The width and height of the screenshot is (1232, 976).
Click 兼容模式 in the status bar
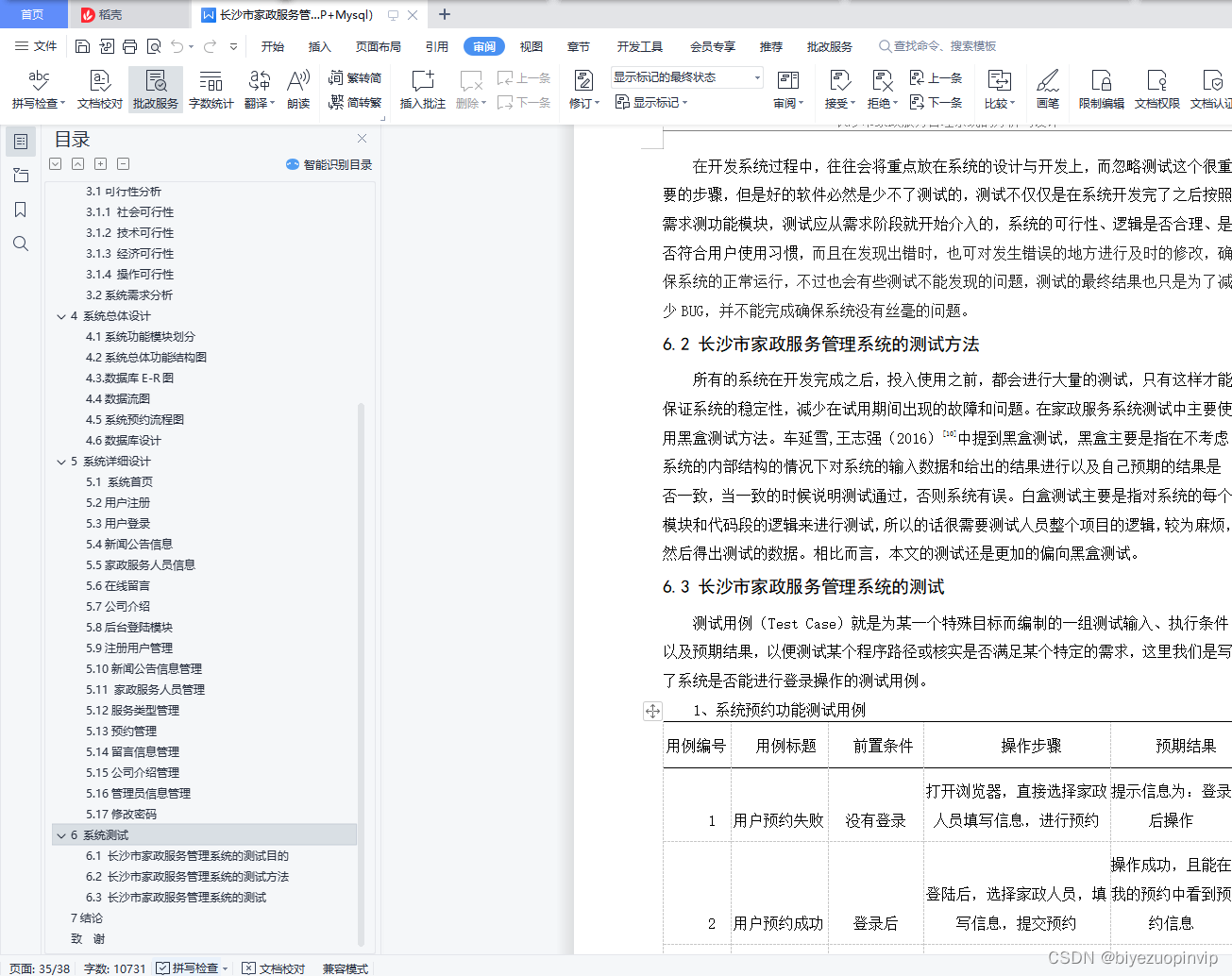pyautogui.click(x=346, y=968)
